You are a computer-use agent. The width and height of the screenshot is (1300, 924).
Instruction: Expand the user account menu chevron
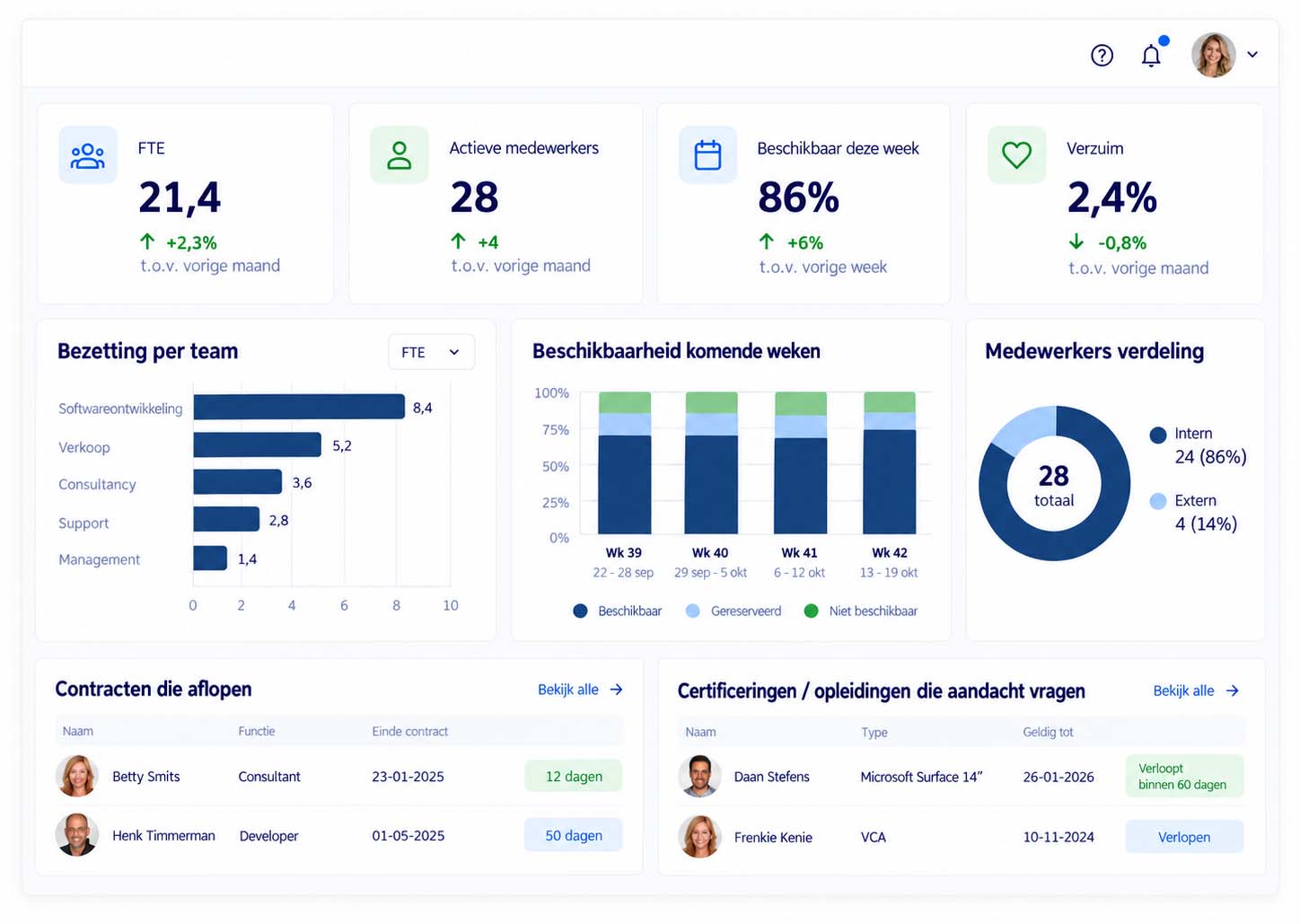(1252, 55)
